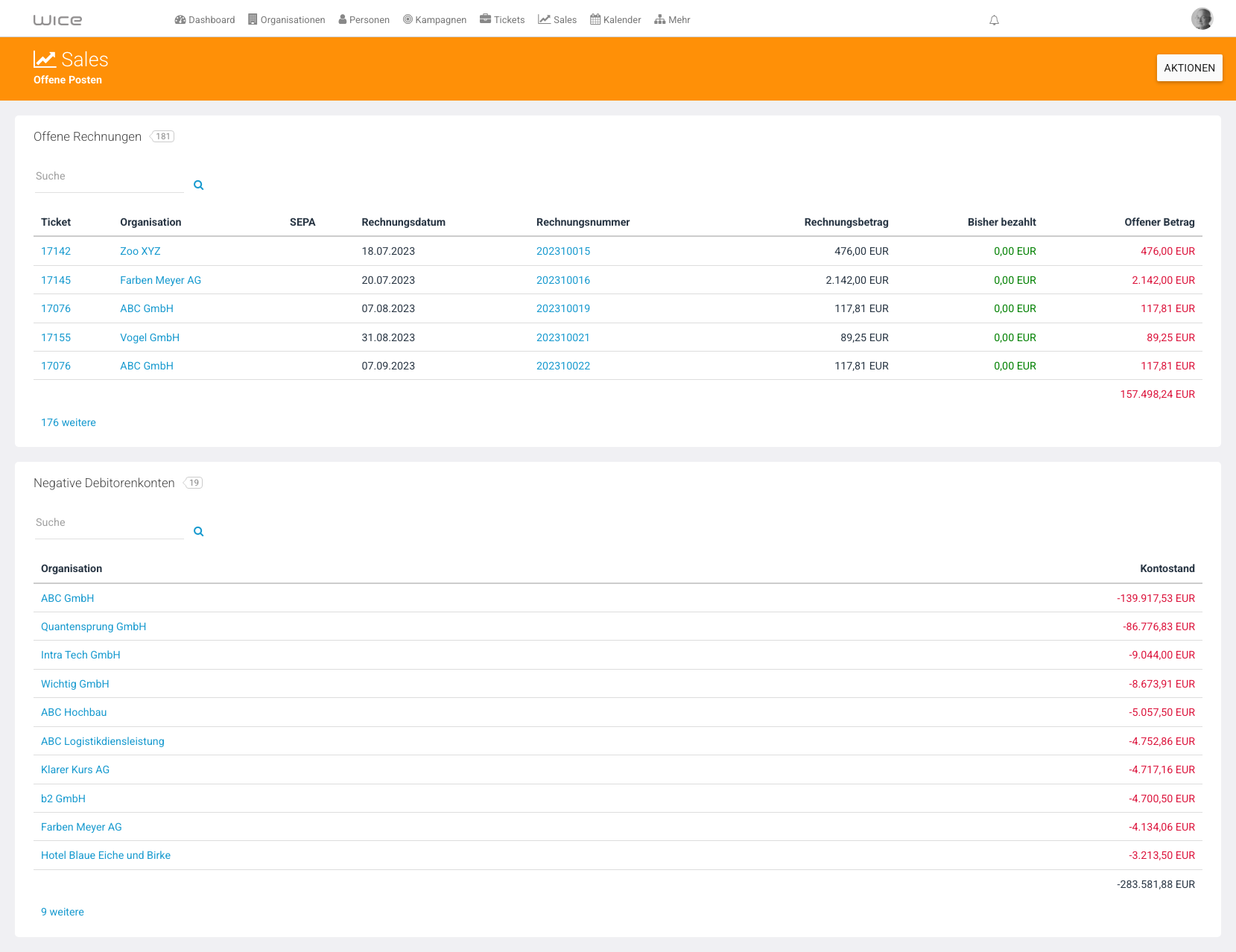Click the Wice logo
Screen dimensions: 1236x952
57,20
